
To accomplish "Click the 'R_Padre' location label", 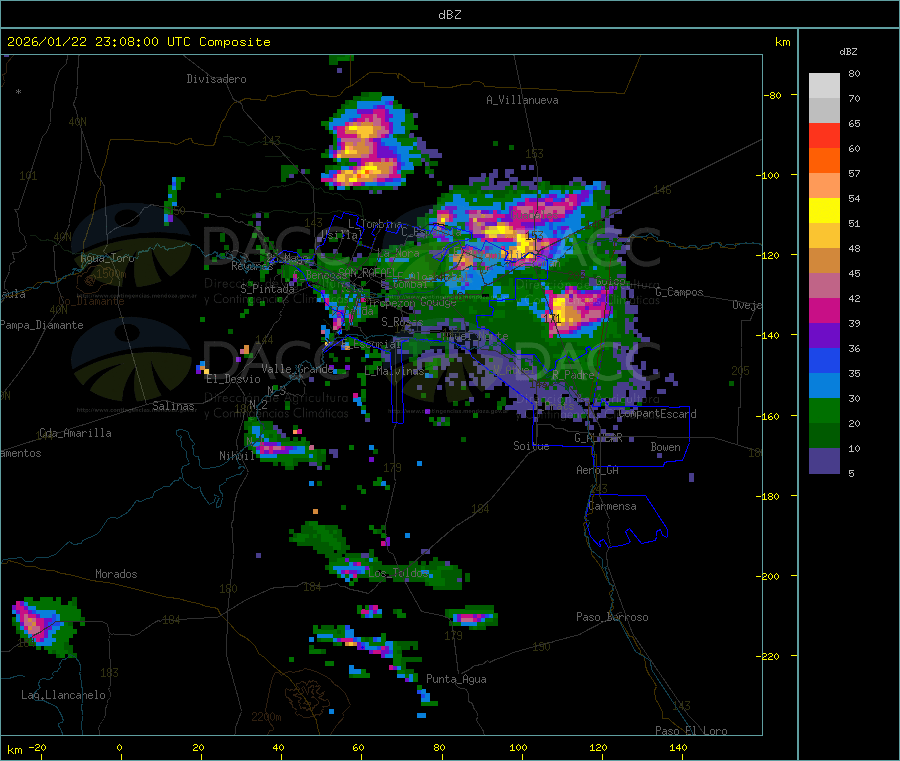I will 573,375.
